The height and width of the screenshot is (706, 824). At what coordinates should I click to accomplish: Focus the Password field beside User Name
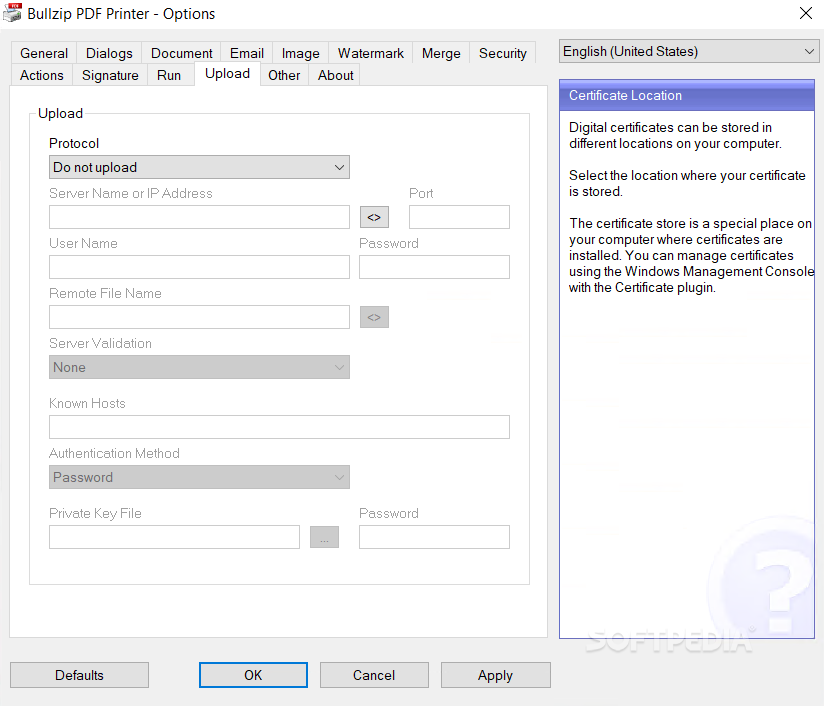[x=434, y=267]
